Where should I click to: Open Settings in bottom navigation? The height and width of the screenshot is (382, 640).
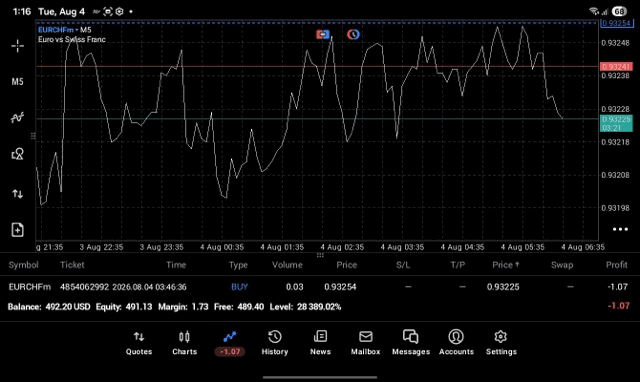501,343
